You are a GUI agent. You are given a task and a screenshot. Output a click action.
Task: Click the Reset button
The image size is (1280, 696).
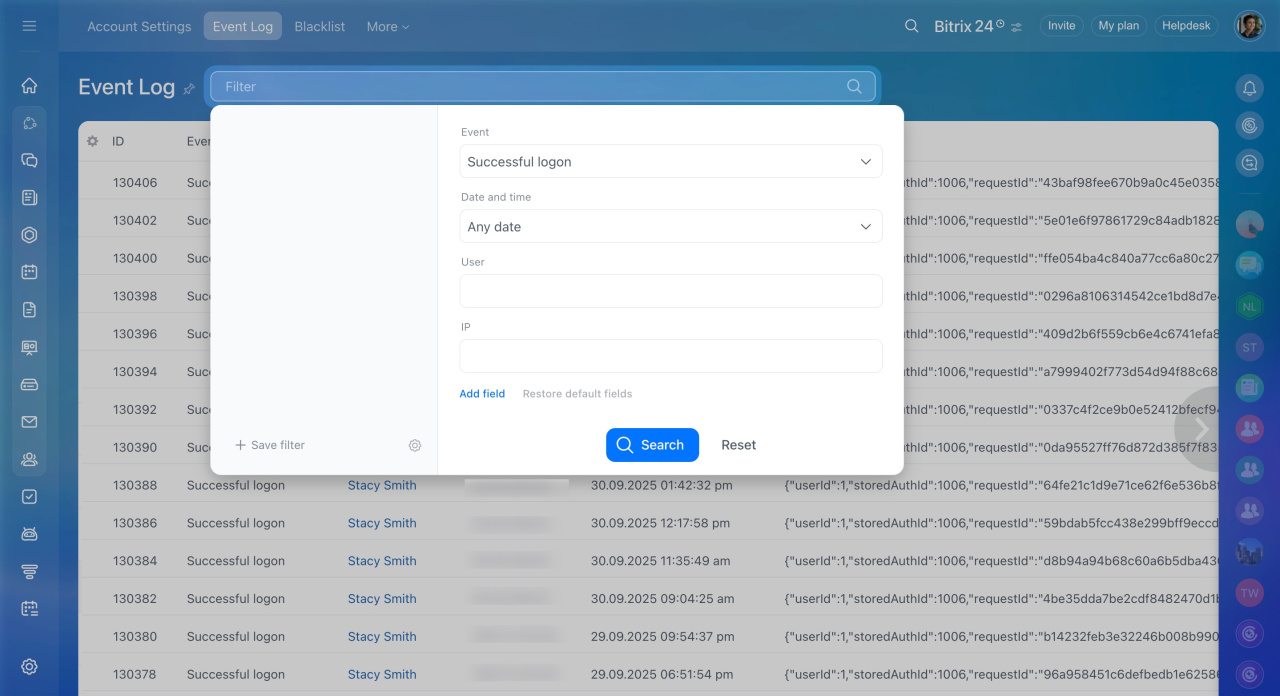point(738,445)
